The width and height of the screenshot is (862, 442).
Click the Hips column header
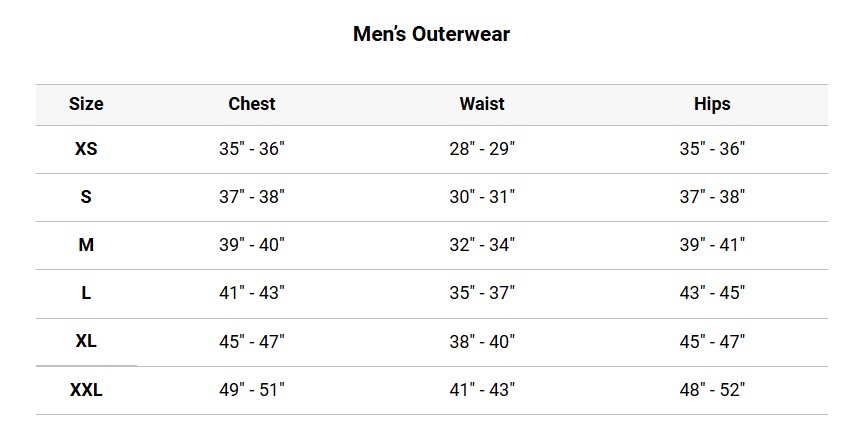(x=712, y=104)
